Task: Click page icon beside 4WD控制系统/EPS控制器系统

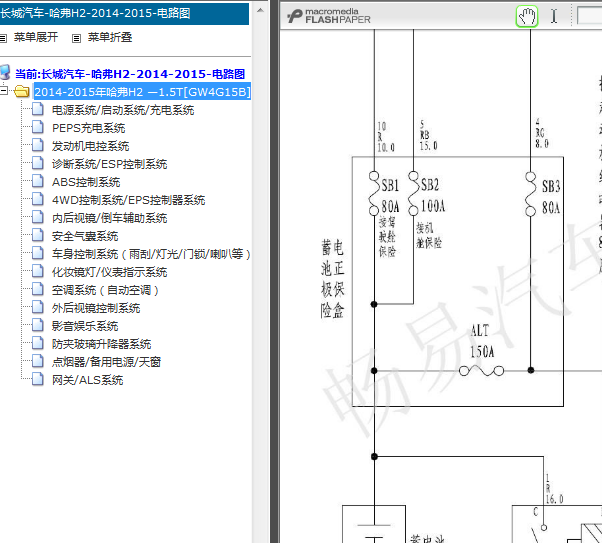Action: (x=38, y=199)
